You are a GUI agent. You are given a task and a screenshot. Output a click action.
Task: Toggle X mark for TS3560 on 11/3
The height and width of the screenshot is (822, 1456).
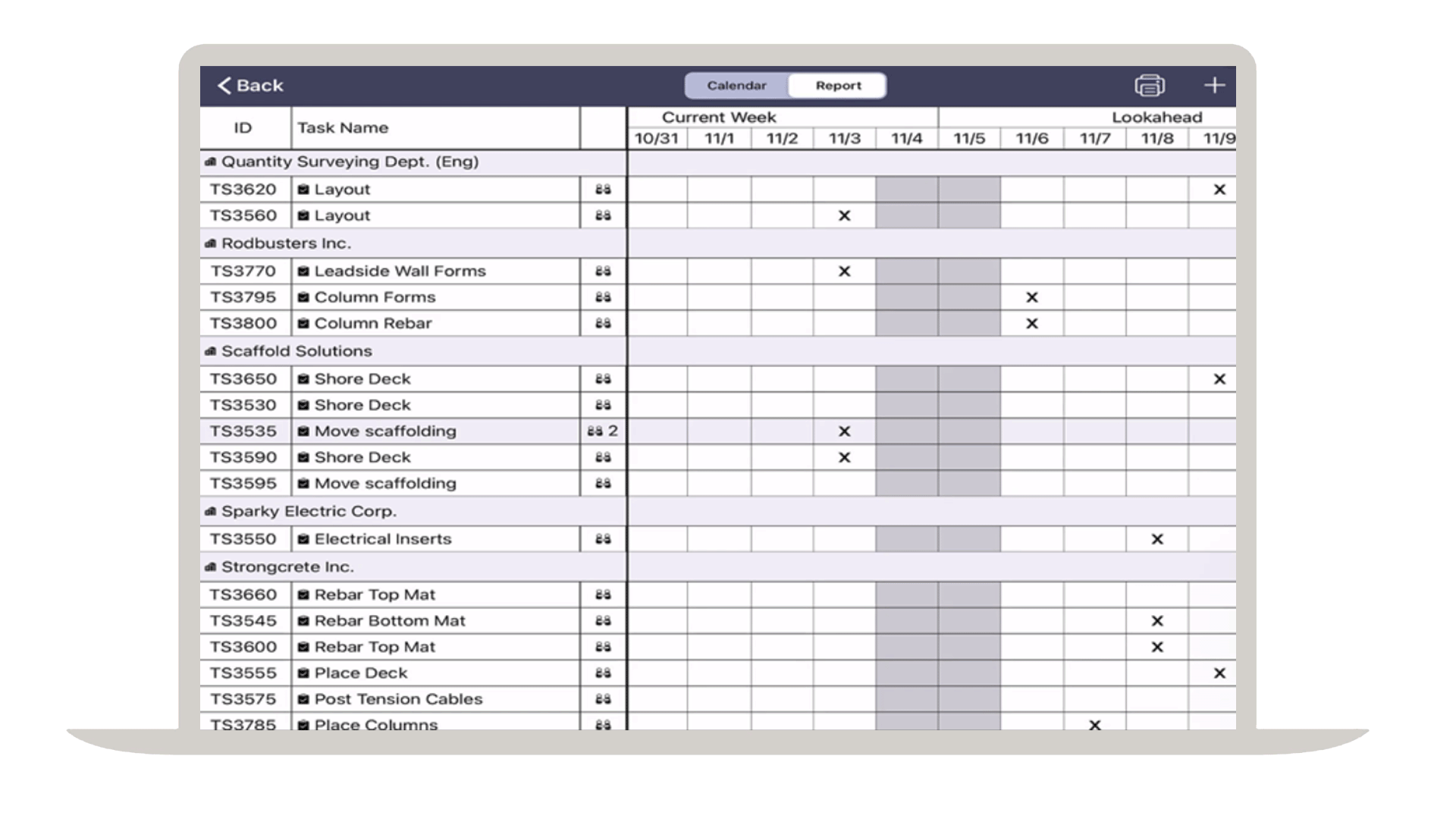pyautogui.click(x=844, y=216)
